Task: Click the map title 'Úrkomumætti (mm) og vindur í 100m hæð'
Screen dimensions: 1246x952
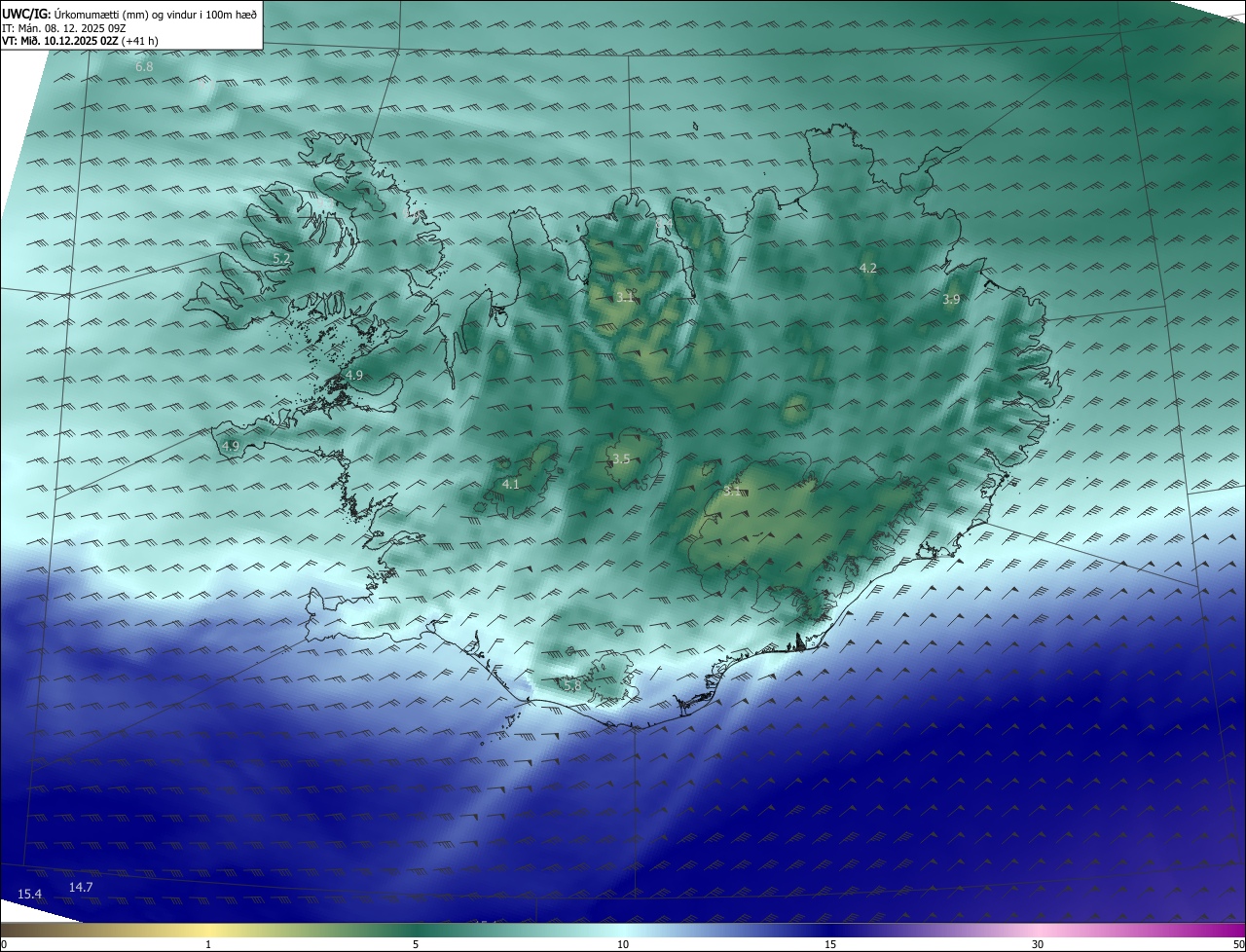Action: pos(156,15)
